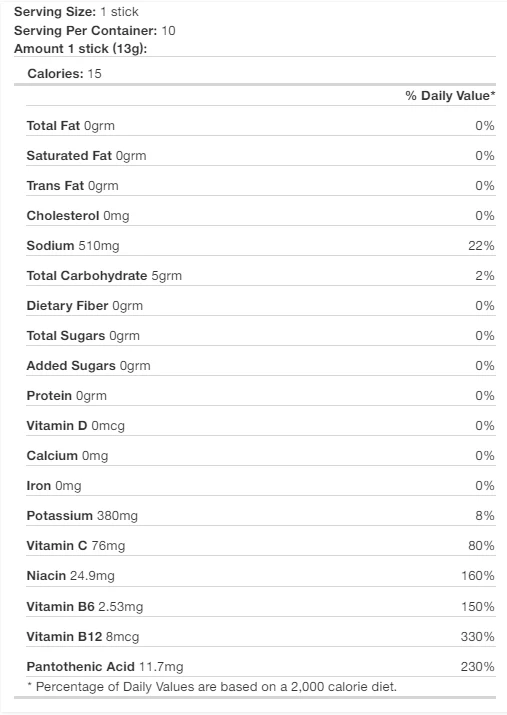Image resolution: width=507 pixels, height=715 pixels.
Task: Click the Potassium 380mg label
Action: pos(82,516)
